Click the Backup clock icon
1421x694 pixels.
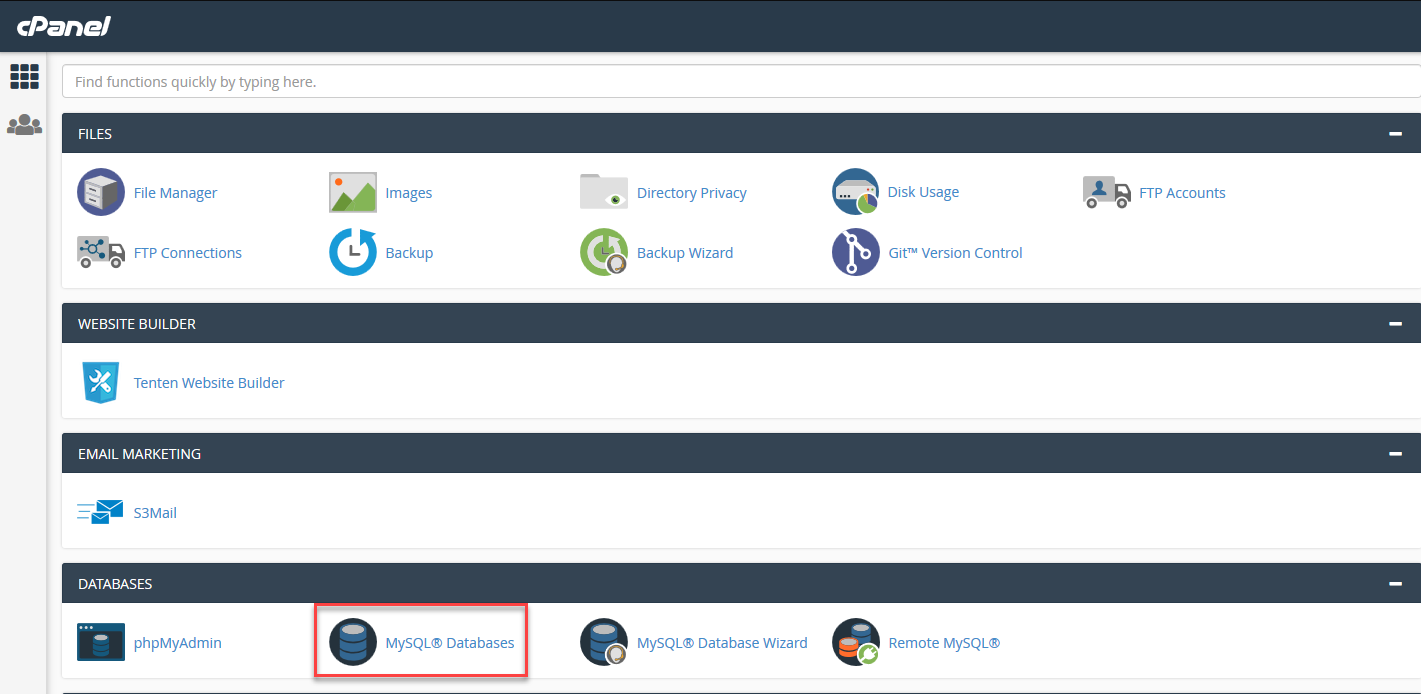353,252
